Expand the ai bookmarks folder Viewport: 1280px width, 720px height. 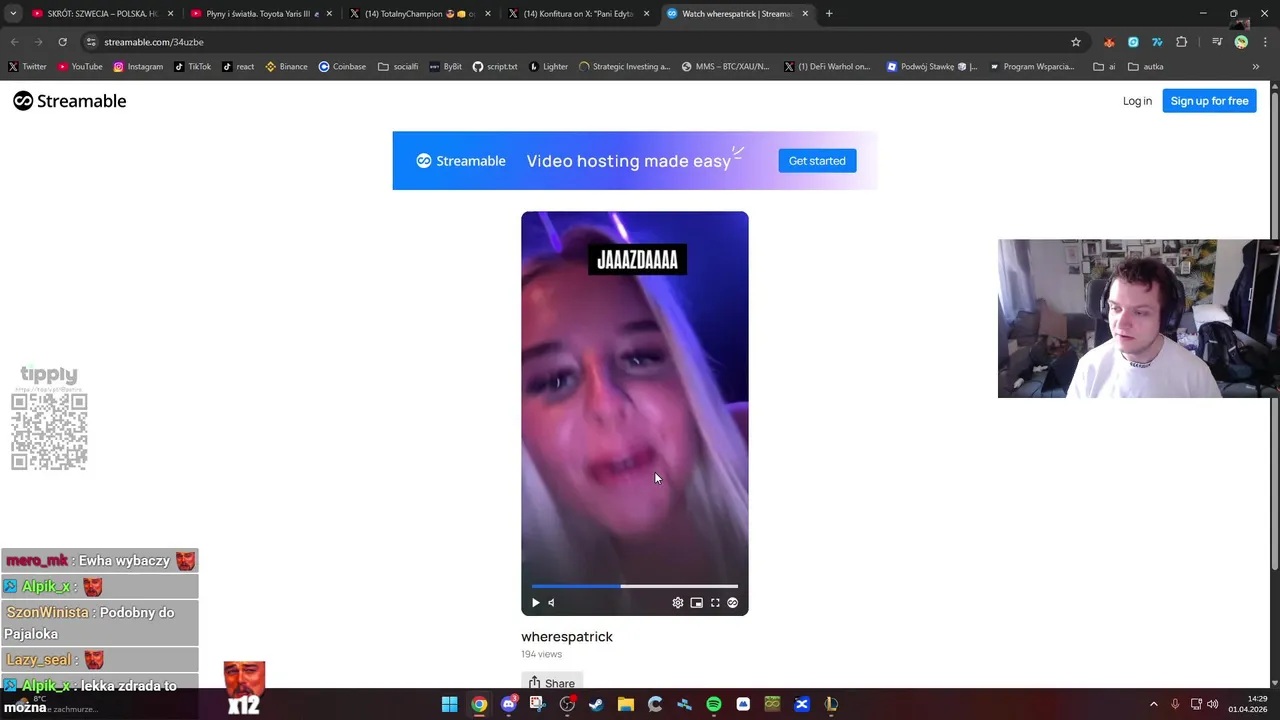pyautogui.click(x=1104, y=67)
